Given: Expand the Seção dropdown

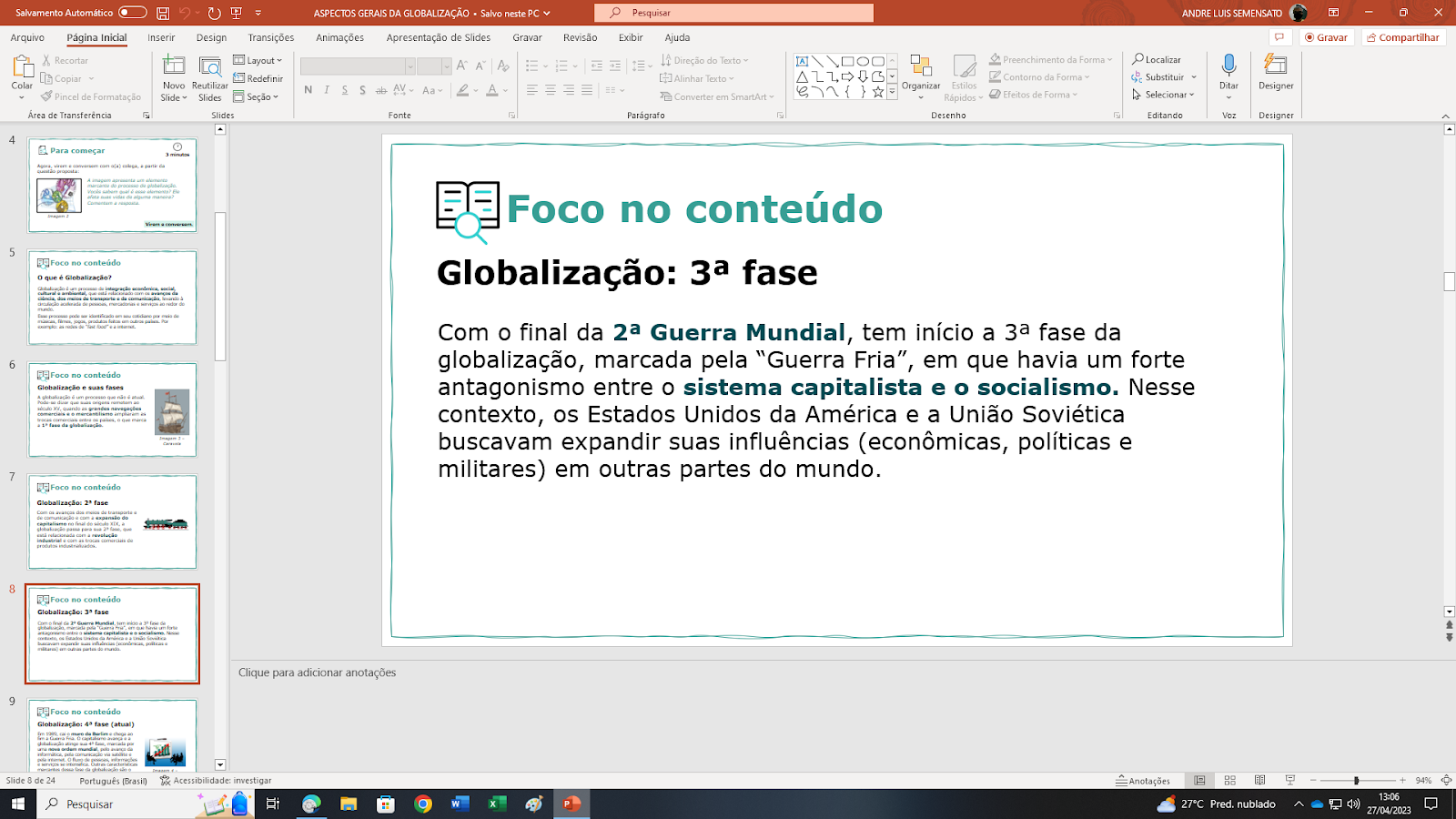Looking at the screenshot, I should 257,96.
